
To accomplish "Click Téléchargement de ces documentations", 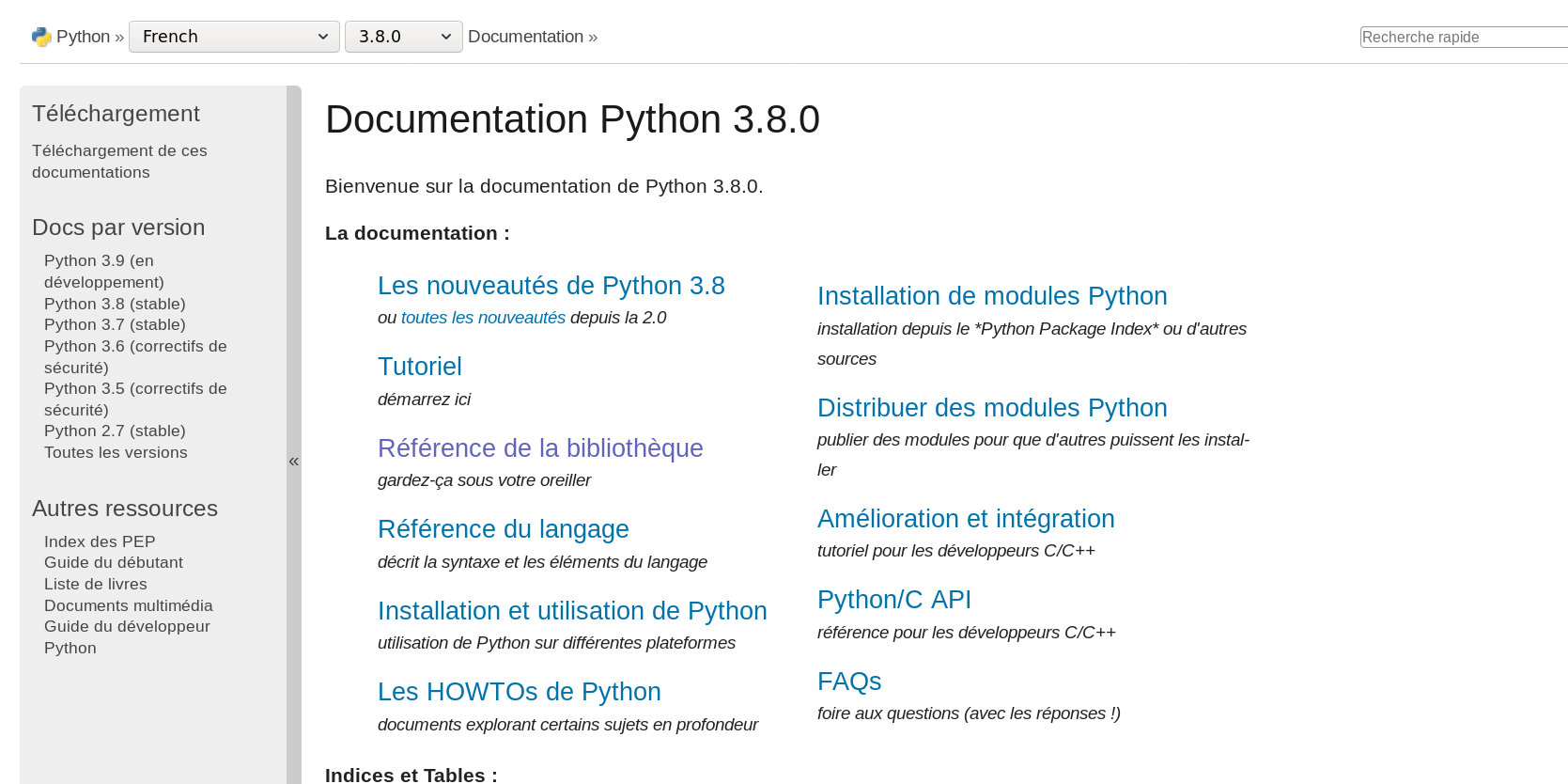I will point(119,161).
